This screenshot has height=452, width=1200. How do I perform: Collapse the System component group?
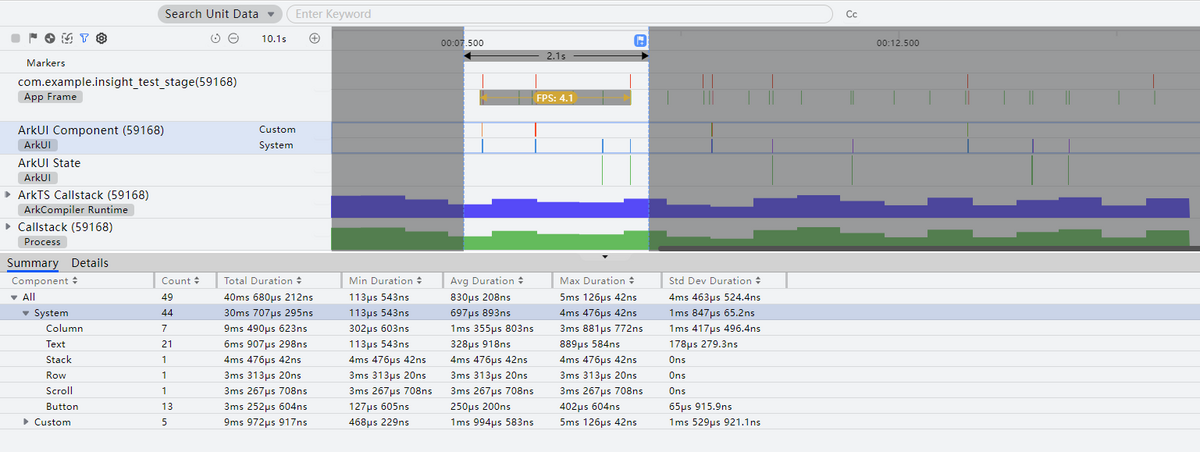point(26,313)
